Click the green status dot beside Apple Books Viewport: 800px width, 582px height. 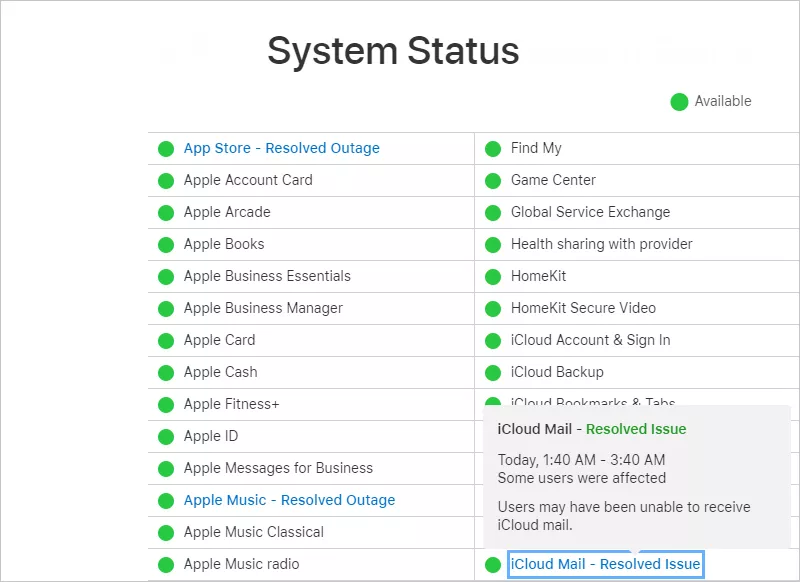(166, 245)
